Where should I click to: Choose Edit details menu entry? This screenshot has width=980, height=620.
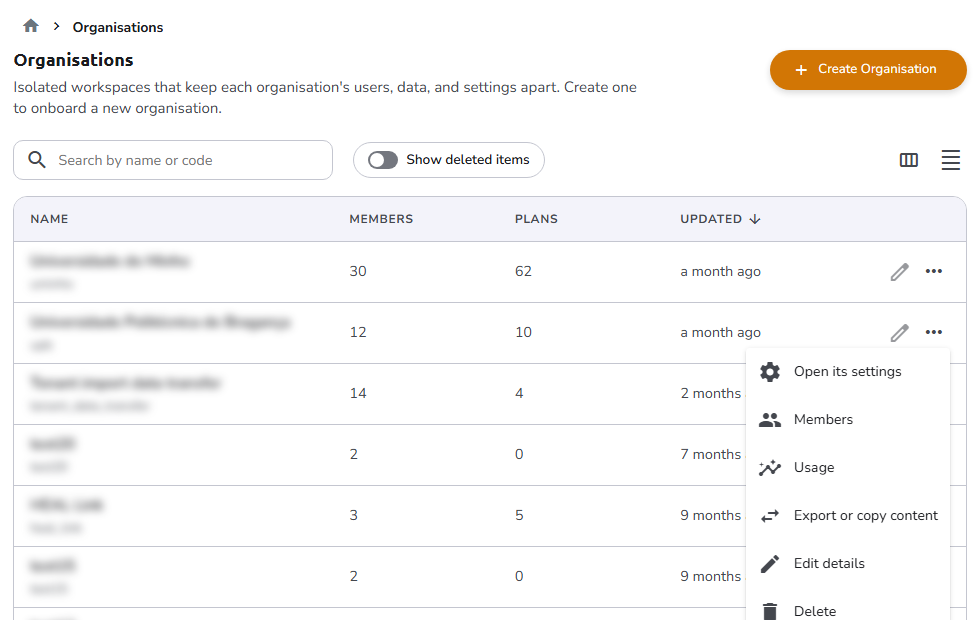(x=848, y=564)
